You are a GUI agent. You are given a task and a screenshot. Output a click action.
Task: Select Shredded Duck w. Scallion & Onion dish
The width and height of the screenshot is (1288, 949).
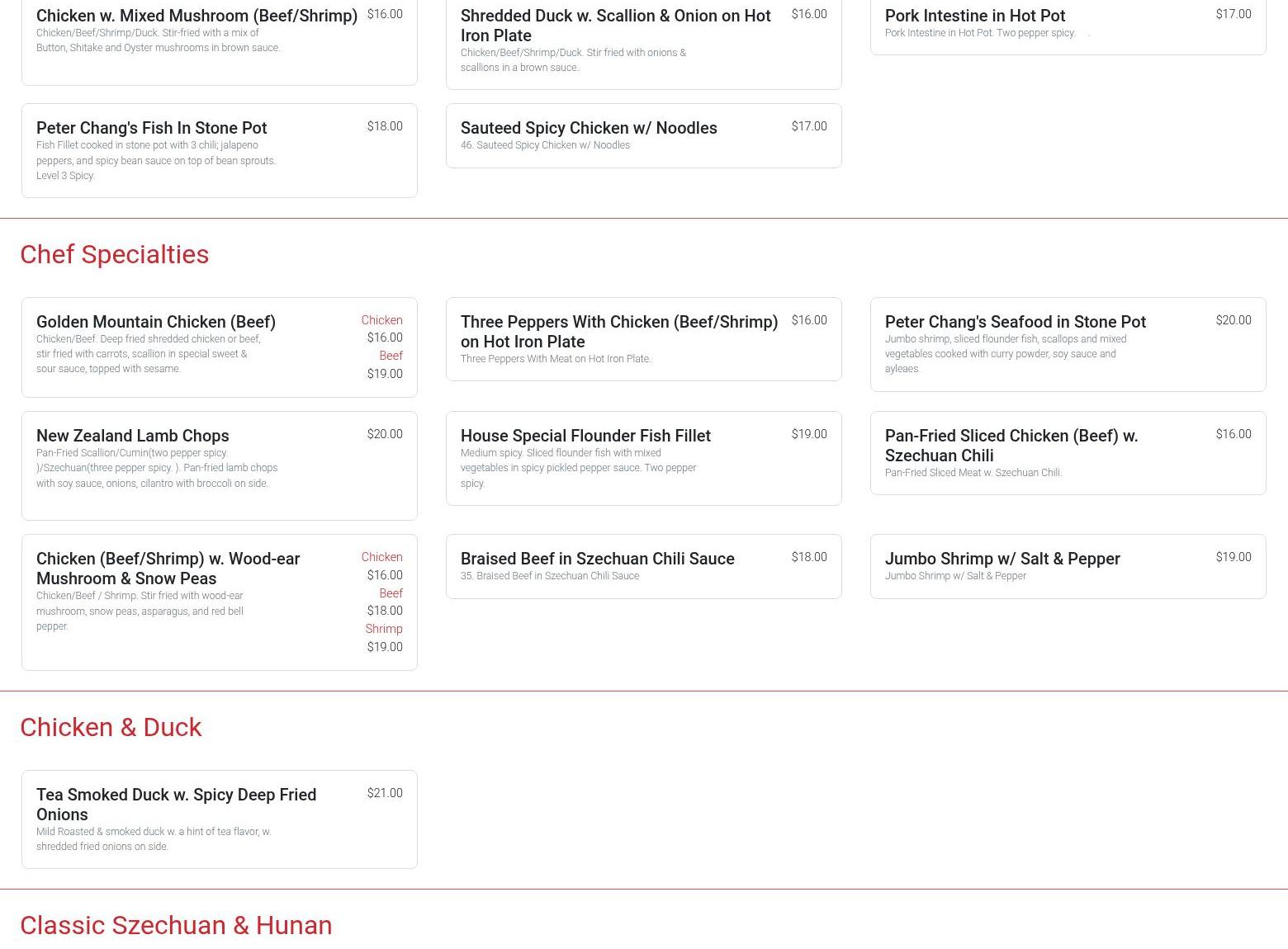pyautogui.click(x=615, y=26)
